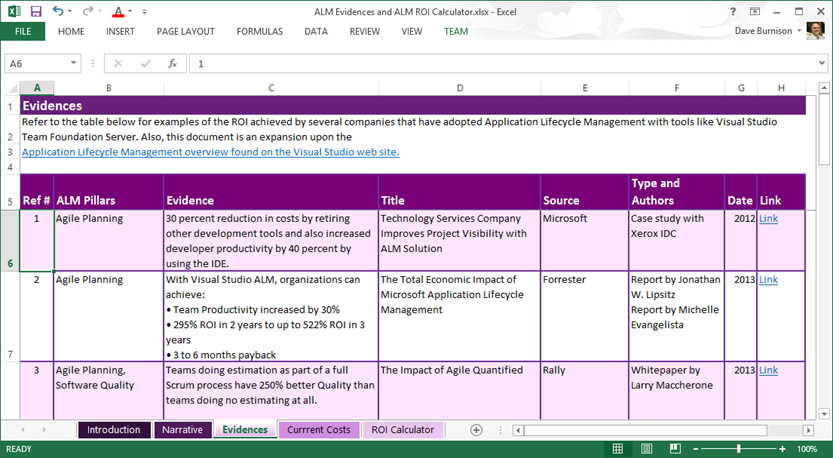Open the FORMULAS ribbon tab
This screenshot has width=833, height=458.
pyautogui.click(x=259, y=32)
